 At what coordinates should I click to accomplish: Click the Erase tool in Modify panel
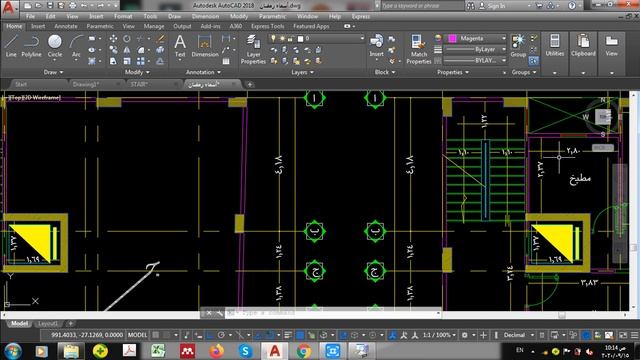(x=160, y=38)
